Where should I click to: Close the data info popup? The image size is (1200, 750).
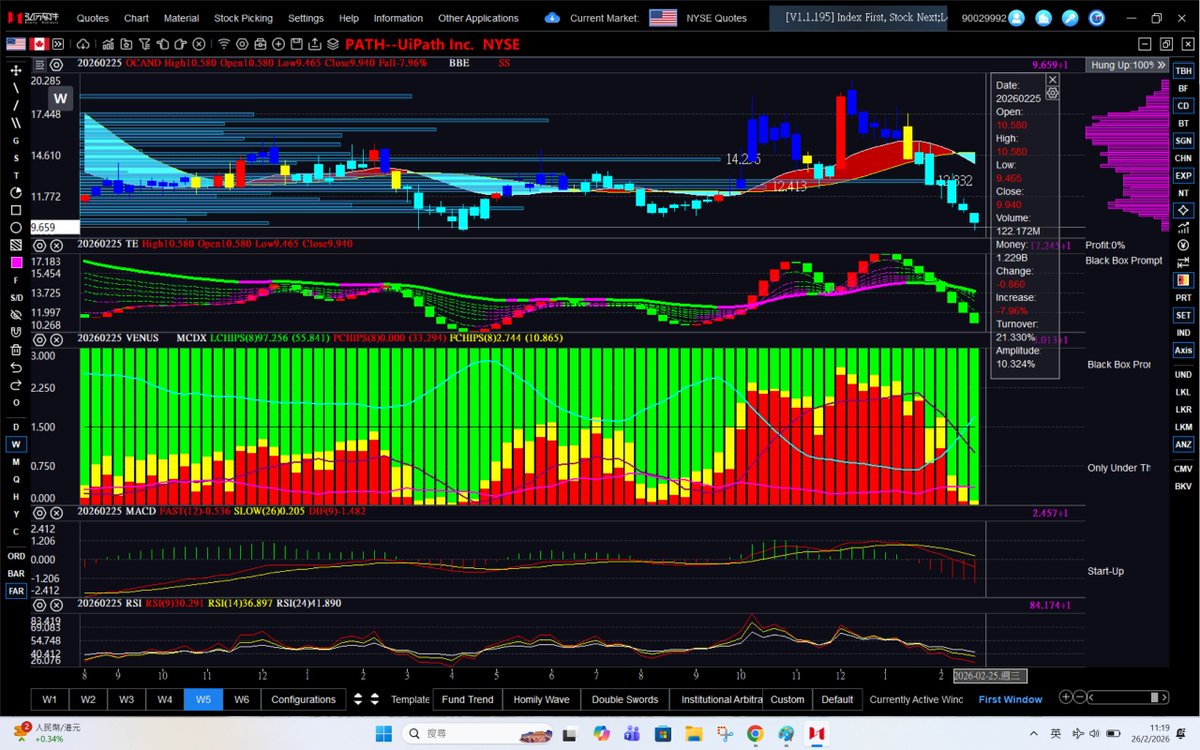pos(1051,79)
